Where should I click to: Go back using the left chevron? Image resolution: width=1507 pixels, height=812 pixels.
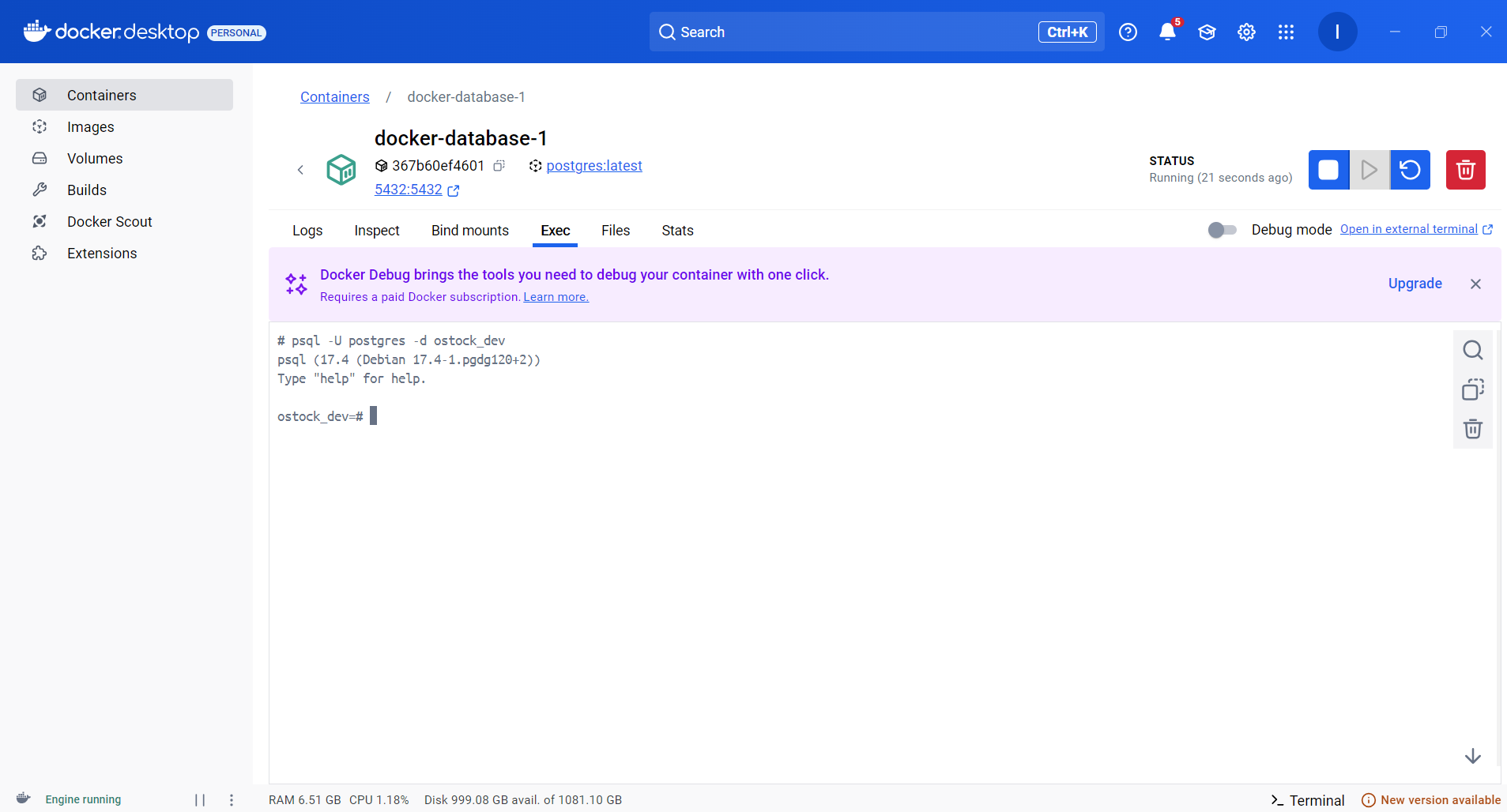coord(300,170)
